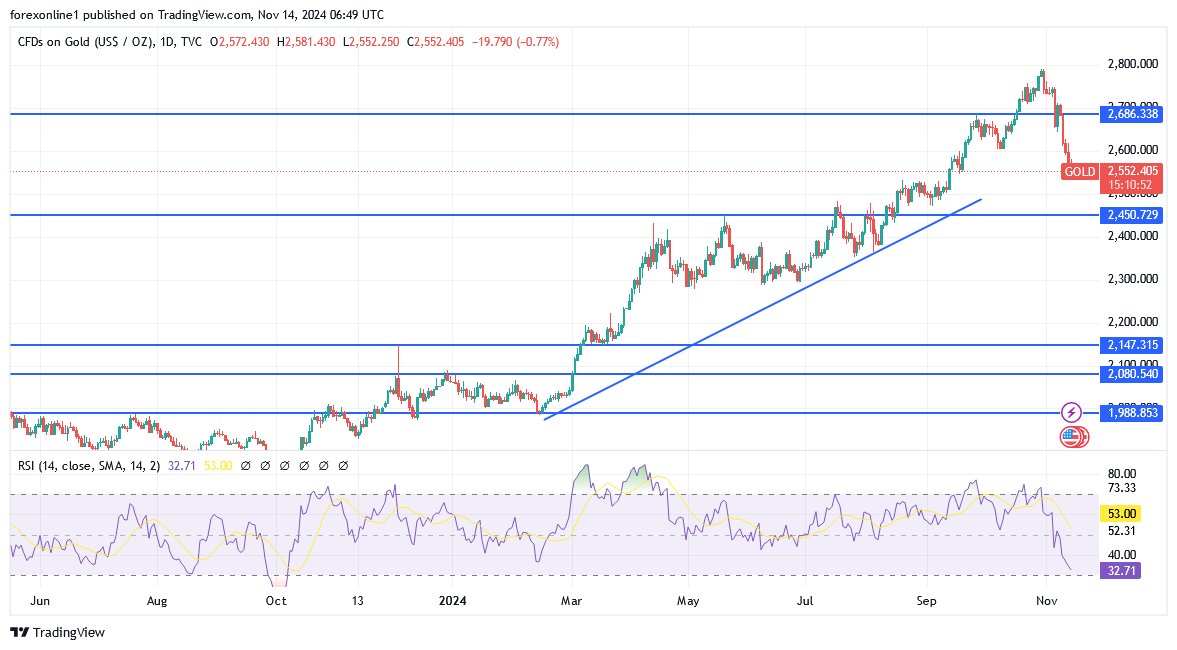Click the Oct label on time axis
This screenshot has width=1177, height=650.
point(275,601)
